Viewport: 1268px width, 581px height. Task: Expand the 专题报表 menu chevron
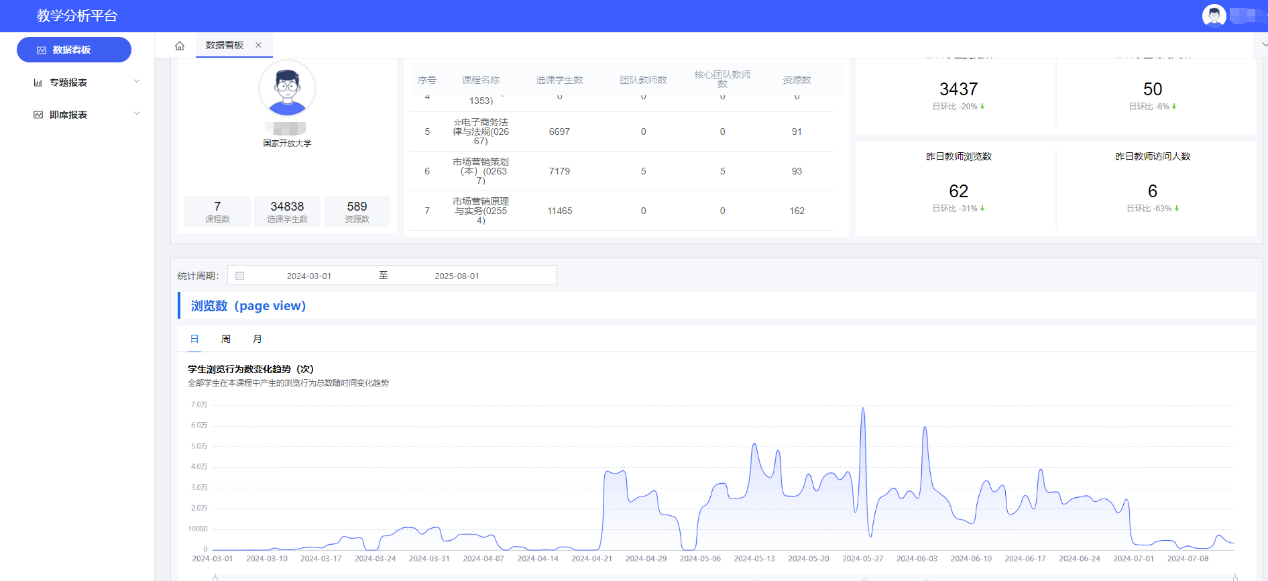tap(137, 82)
